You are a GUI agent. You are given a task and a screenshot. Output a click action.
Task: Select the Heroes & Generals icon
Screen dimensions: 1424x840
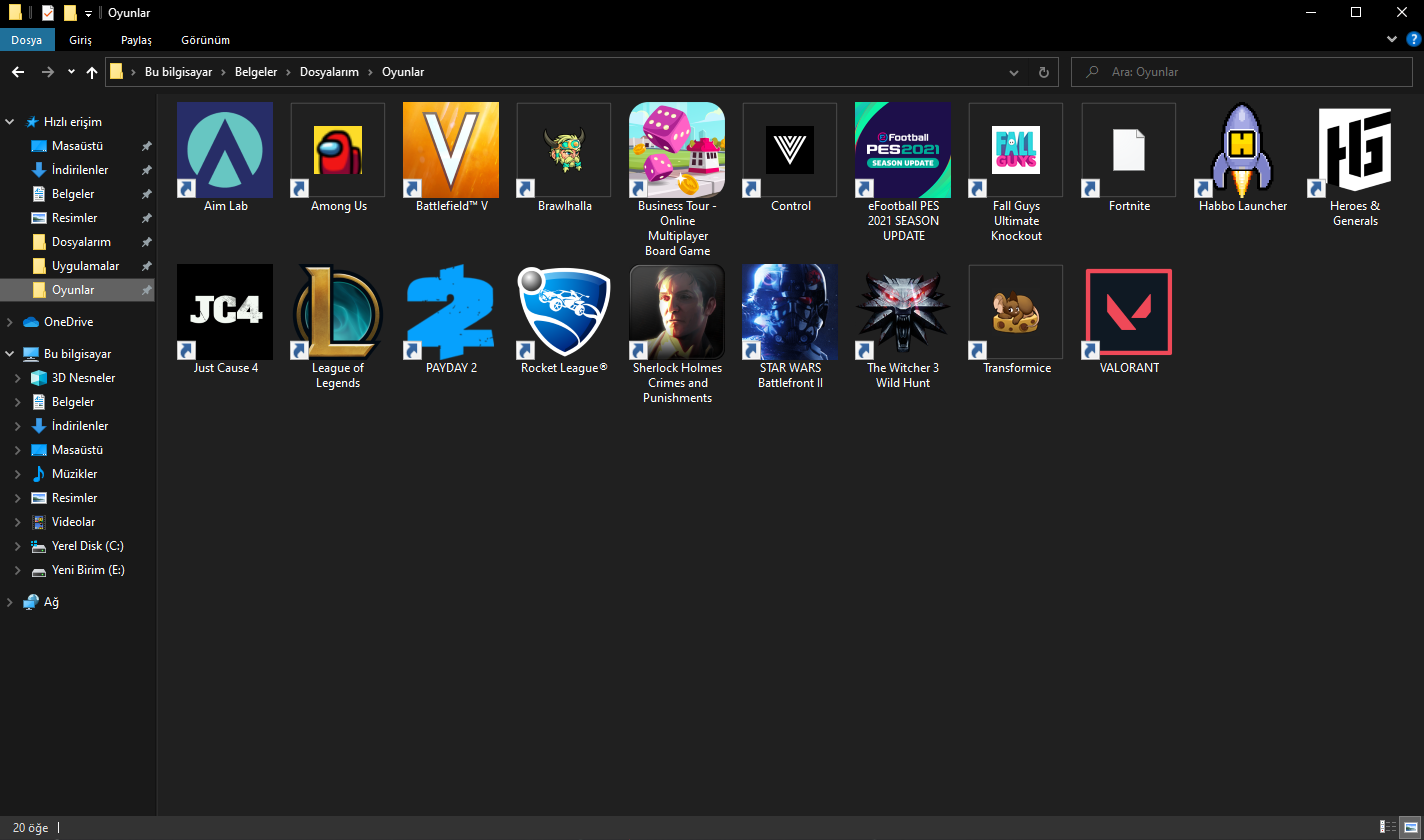[1355, 150]
